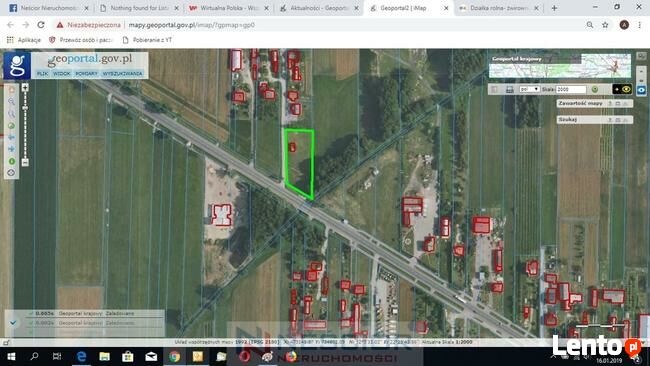
Task: Click the Skala scale input field
Action: (571, 90)
